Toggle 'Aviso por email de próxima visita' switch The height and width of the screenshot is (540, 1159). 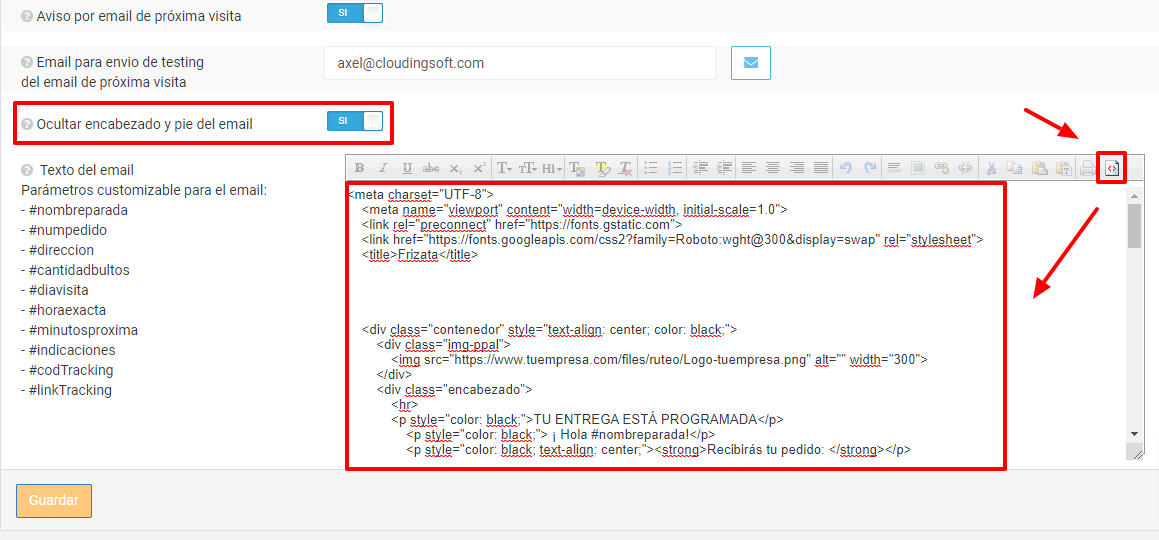click(x=354, y=12)
